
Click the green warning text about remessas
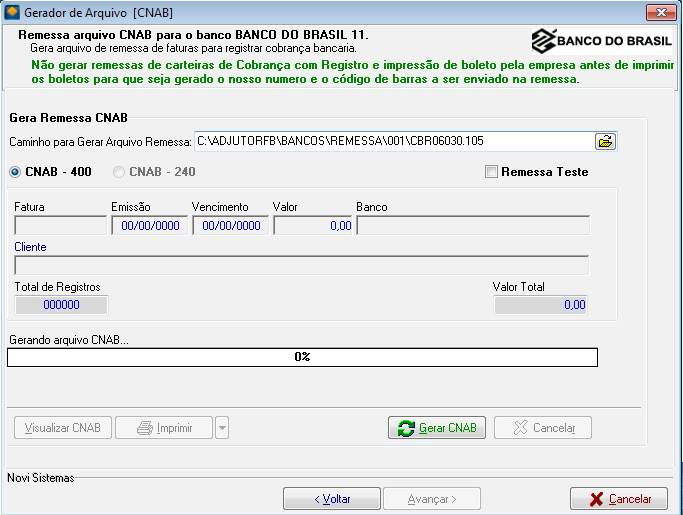click(352, 72)
